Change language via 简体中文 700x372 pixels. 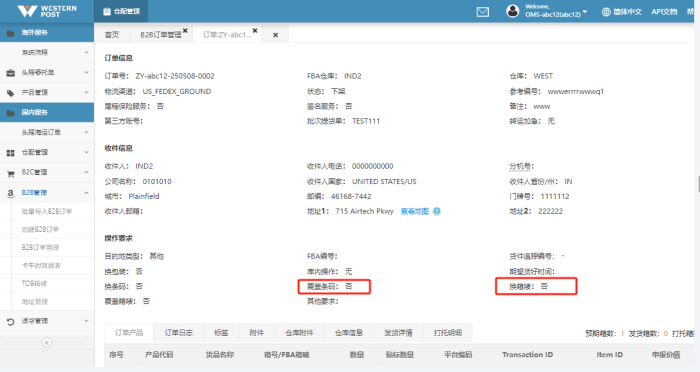(x=627, y=12)
